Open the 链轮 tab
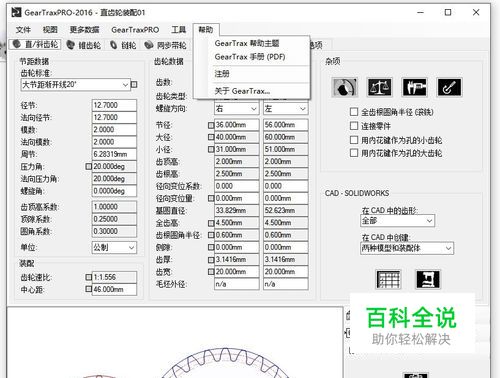 [123, 45]
